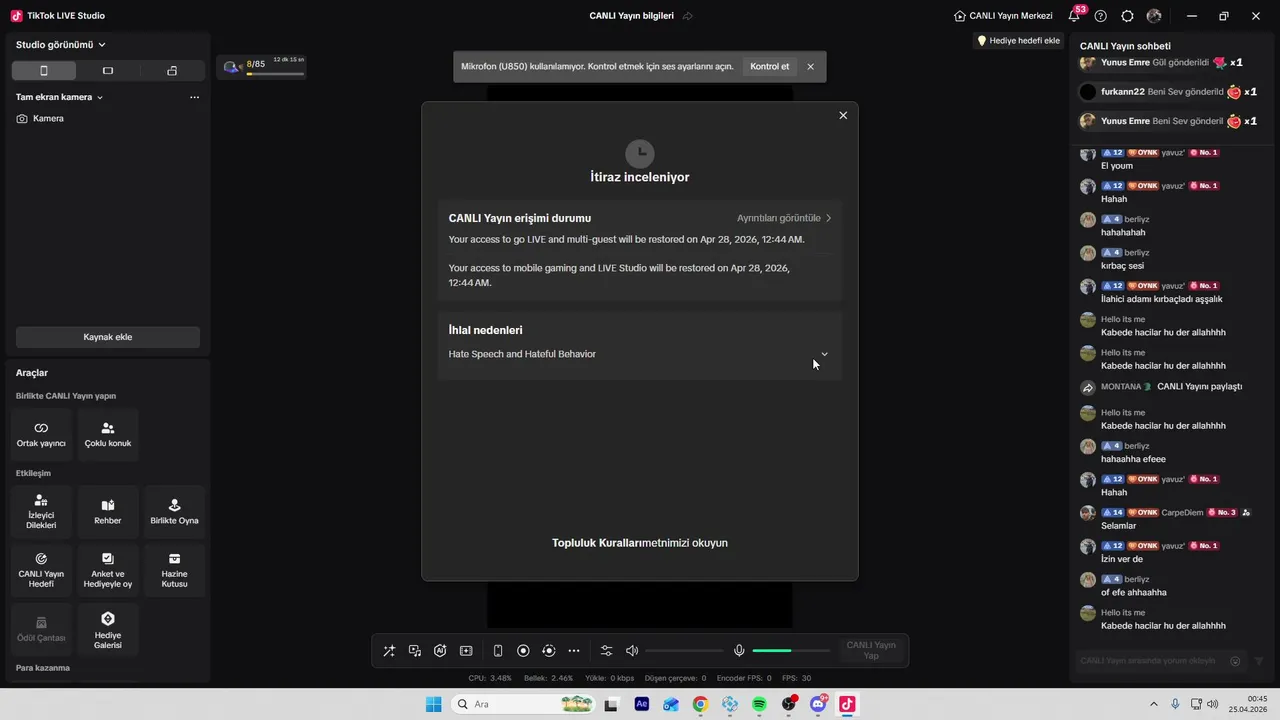Open the Çoklu konuk tool

pos(108,434)
